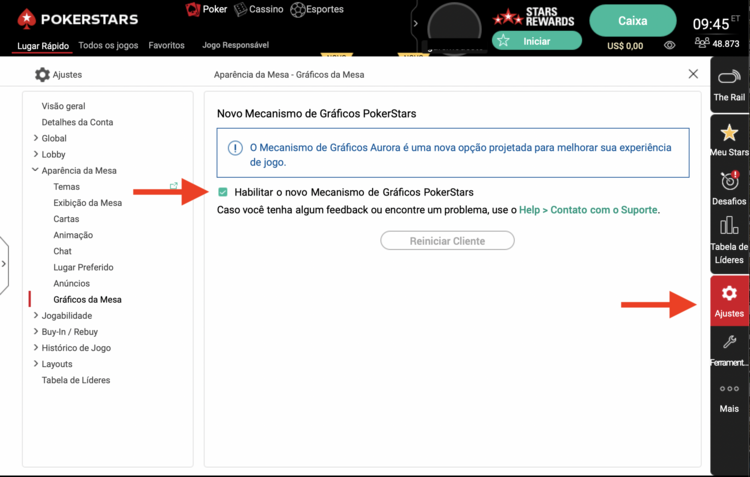Select Detalhes da Conta
Viewport: 750px width, 477px height.
(x=77, y=122)
